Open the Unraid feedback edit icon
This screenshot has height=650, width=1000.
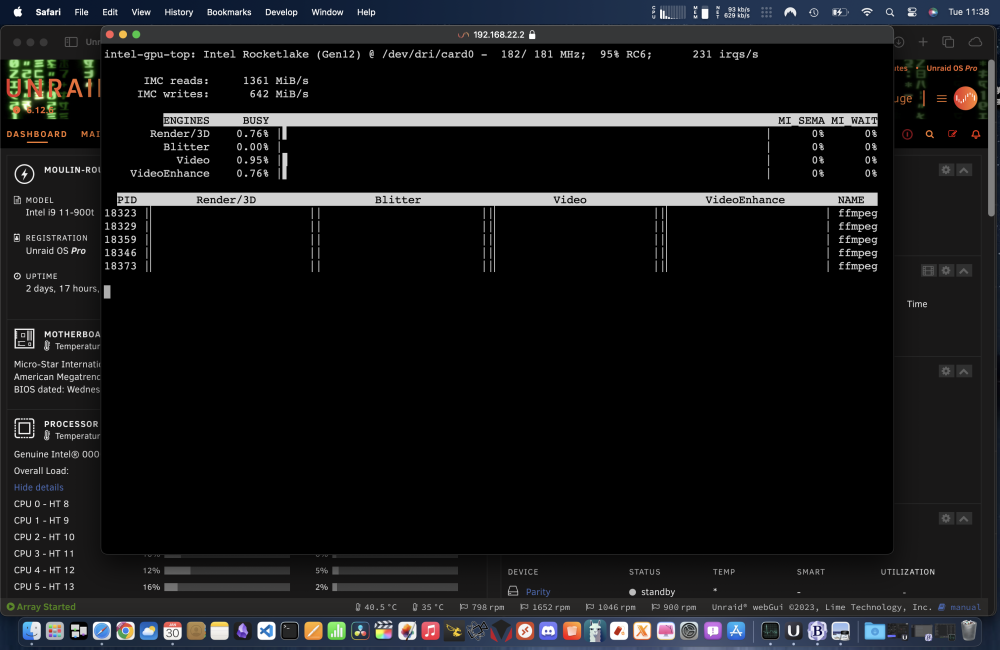click(x=952, y=135)
